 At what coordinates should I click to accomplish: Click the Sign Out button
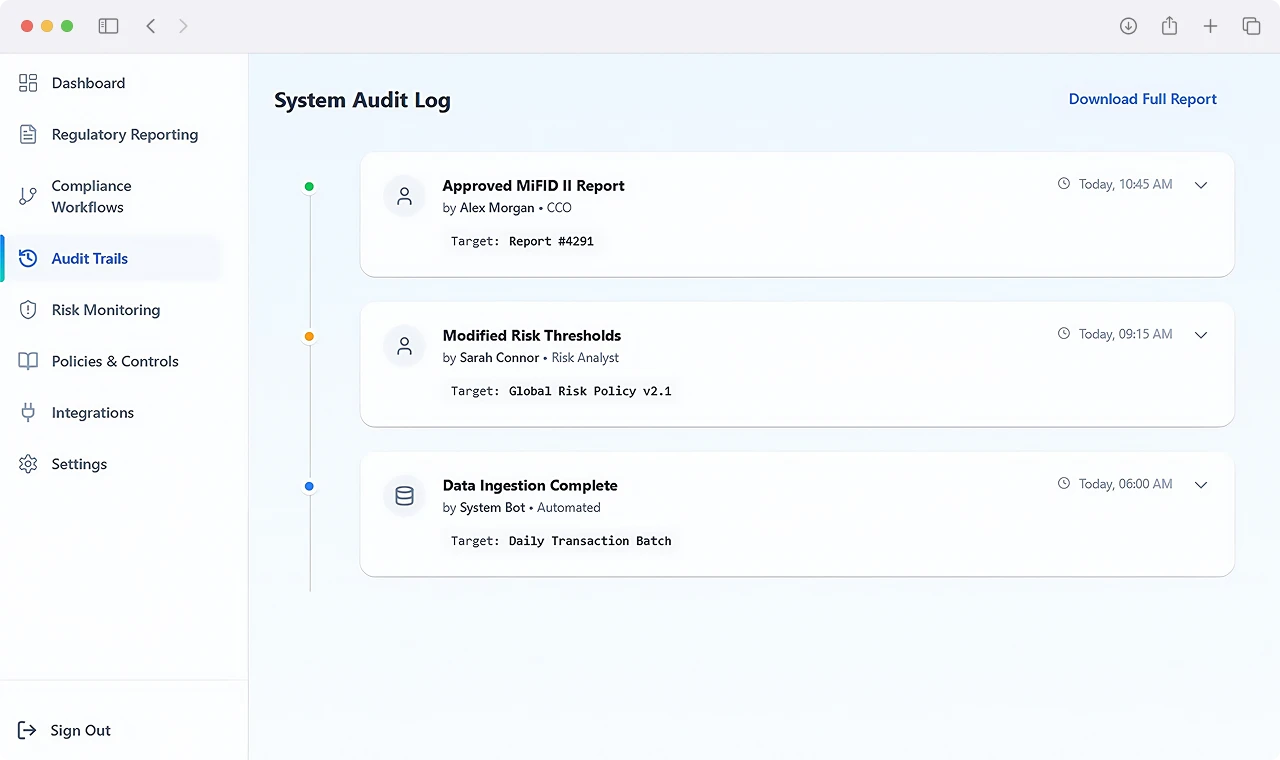pos(65,731)
